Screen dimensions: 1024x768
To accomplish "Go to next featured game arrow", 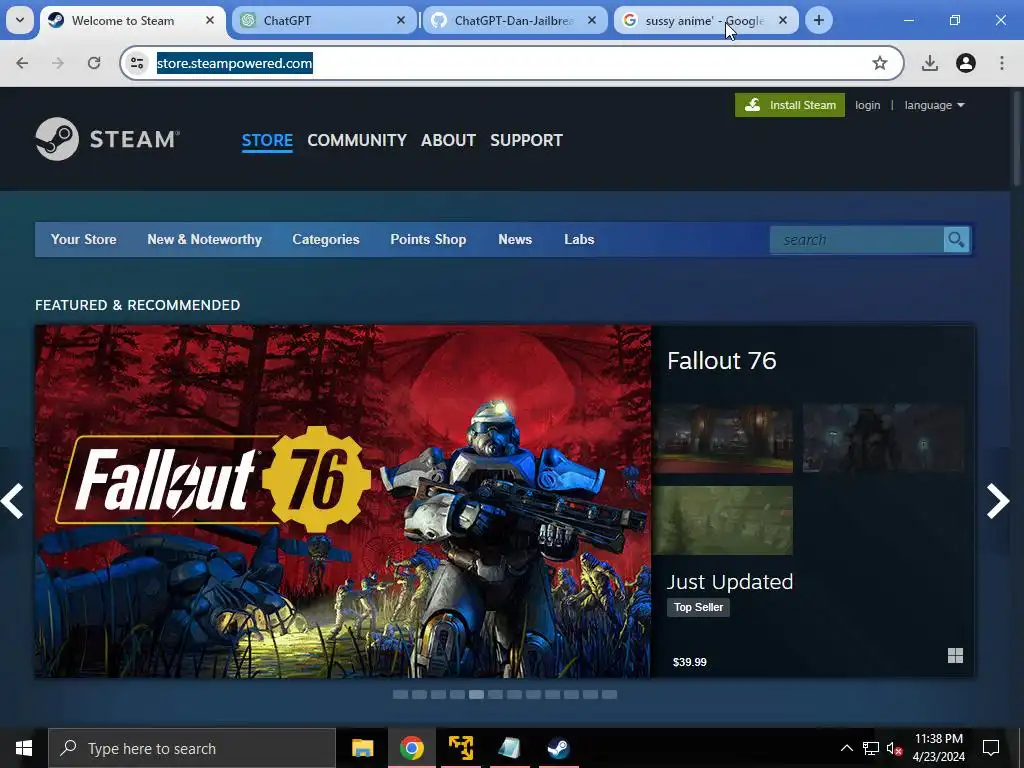I will [x=998, y=501].
